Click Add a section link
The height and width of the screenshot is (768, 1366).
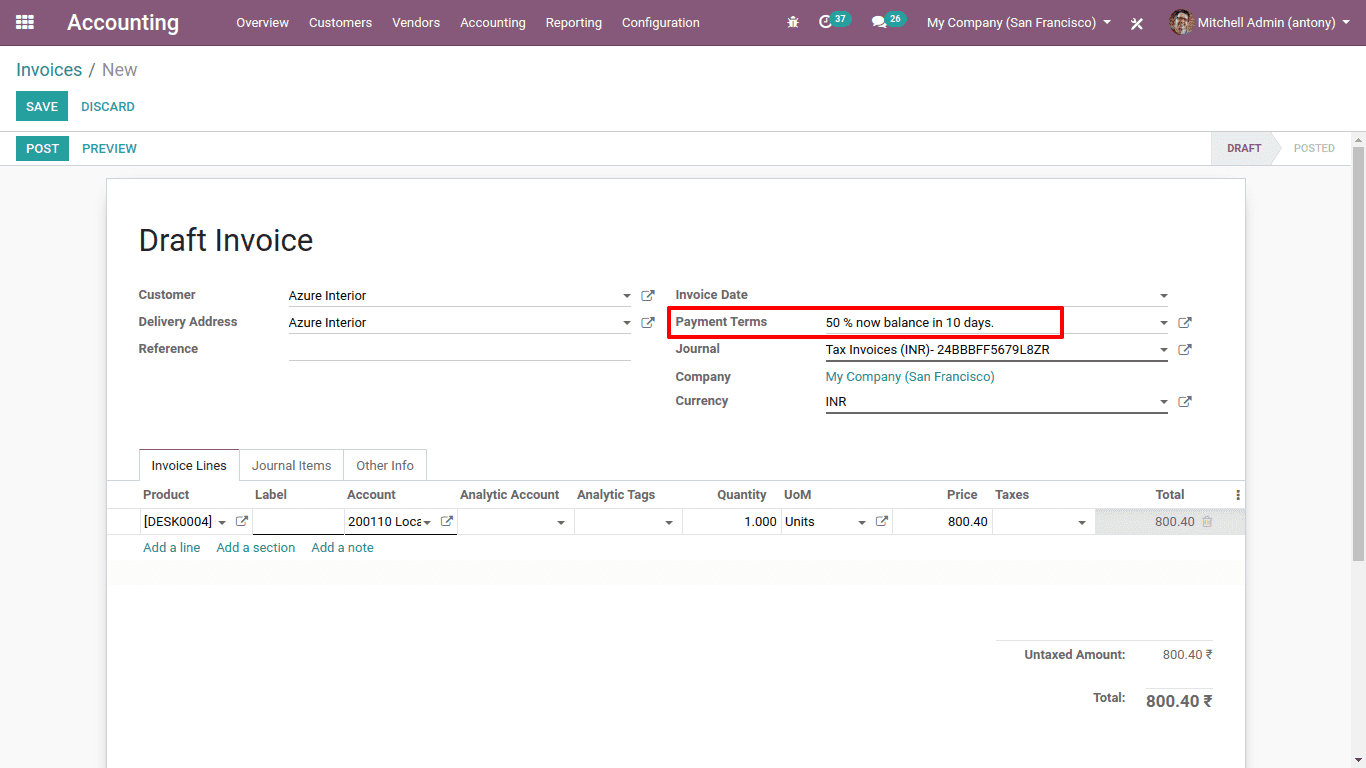tap(256, 547)
